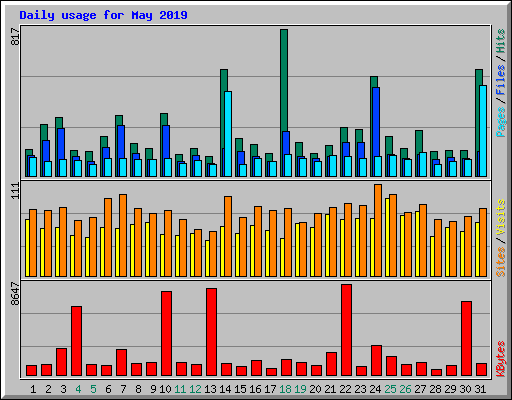Screen dimensions: 512x400
Task: Click green weekend day label 4
Action: click(x=78, y=389)
